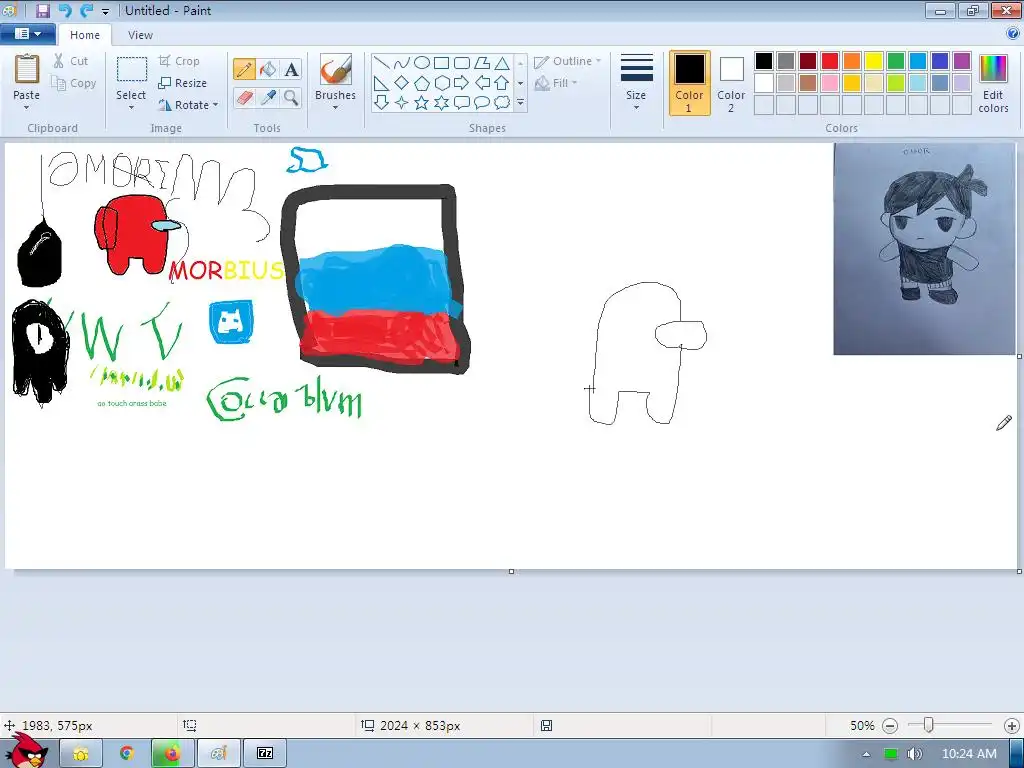
Task: Open Firefox from the taskbar
Action: [172, 754]
